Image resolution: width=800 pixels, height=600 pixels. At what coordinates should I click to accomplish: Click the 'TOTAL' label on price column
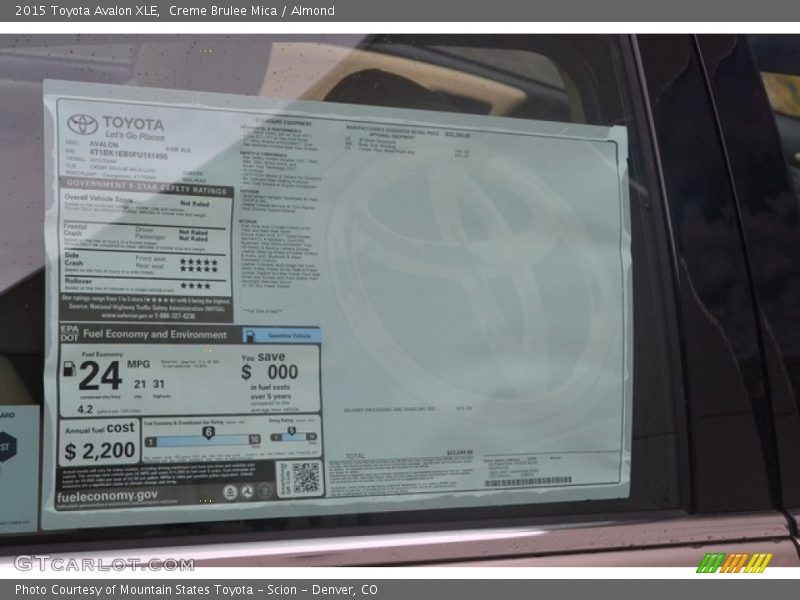[356, 456]
